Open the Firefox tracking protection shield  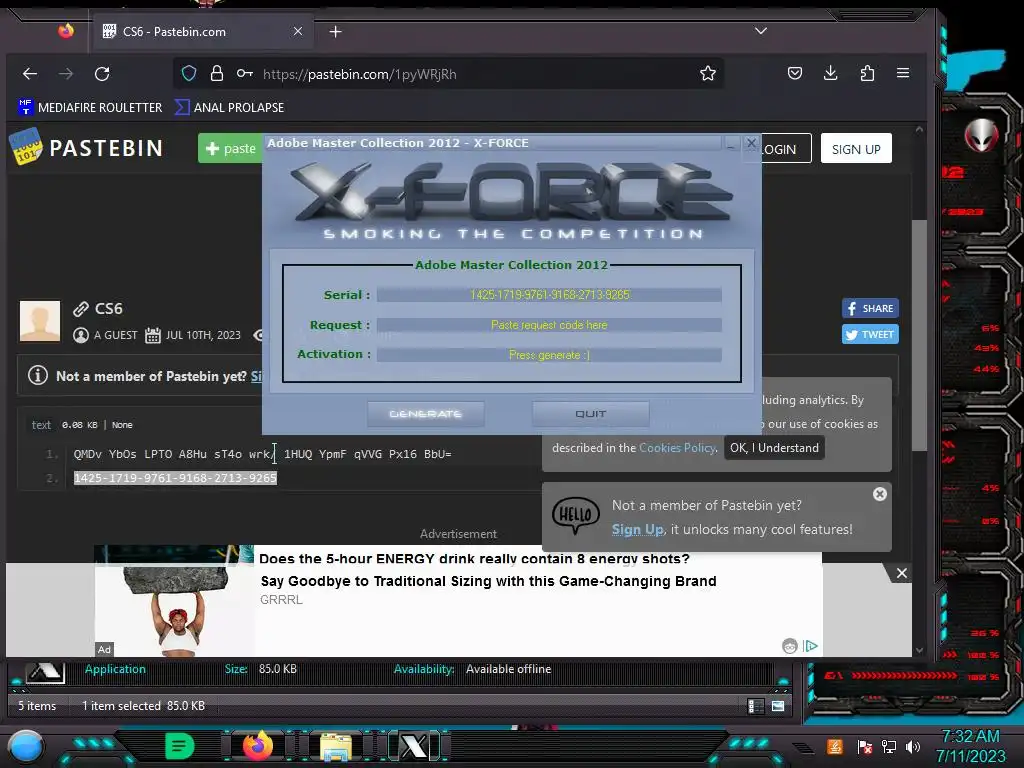pos(189,73)
